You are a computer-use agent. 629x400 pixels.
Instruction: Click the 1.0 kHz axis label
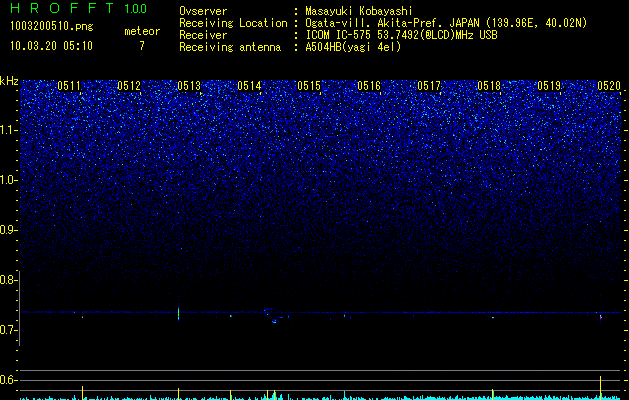click(9, 180)
